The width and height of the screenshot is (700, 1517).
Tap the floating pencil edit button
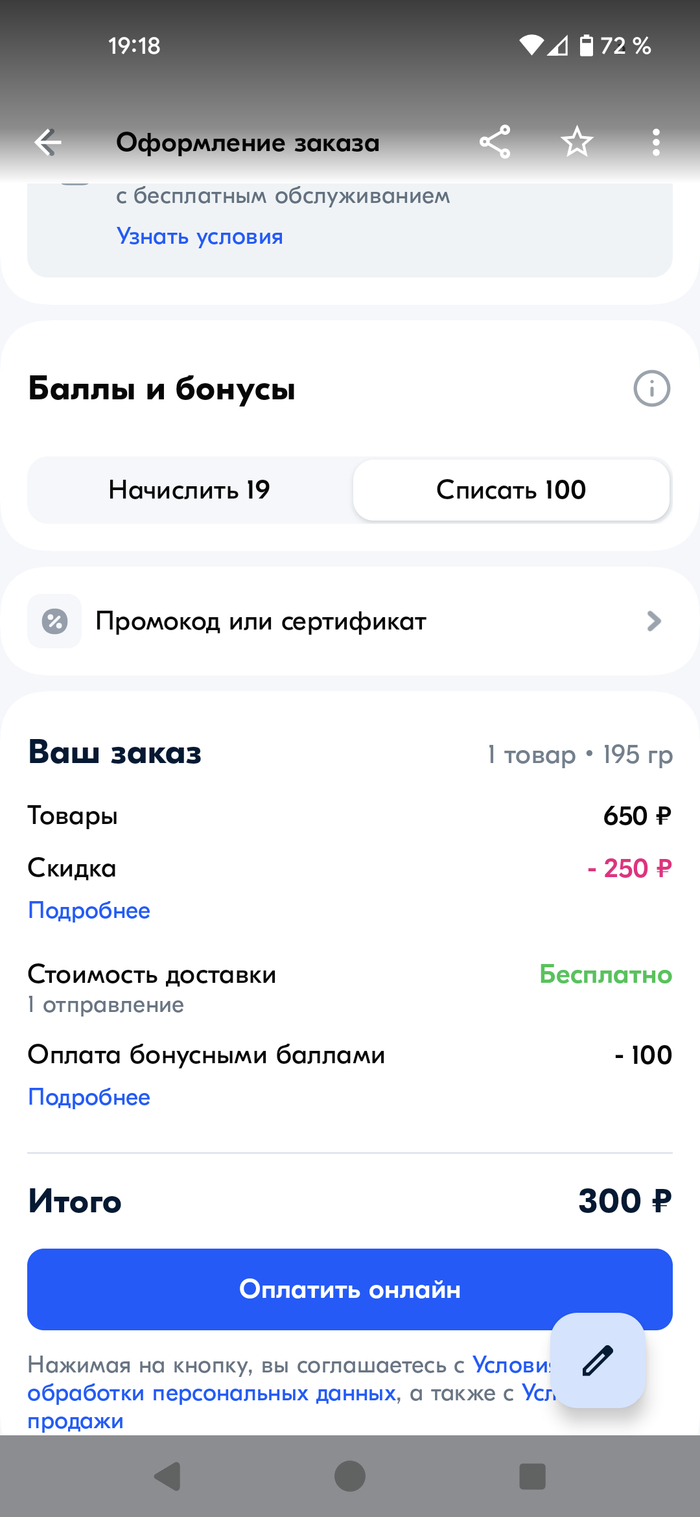tap(598, 1360)
